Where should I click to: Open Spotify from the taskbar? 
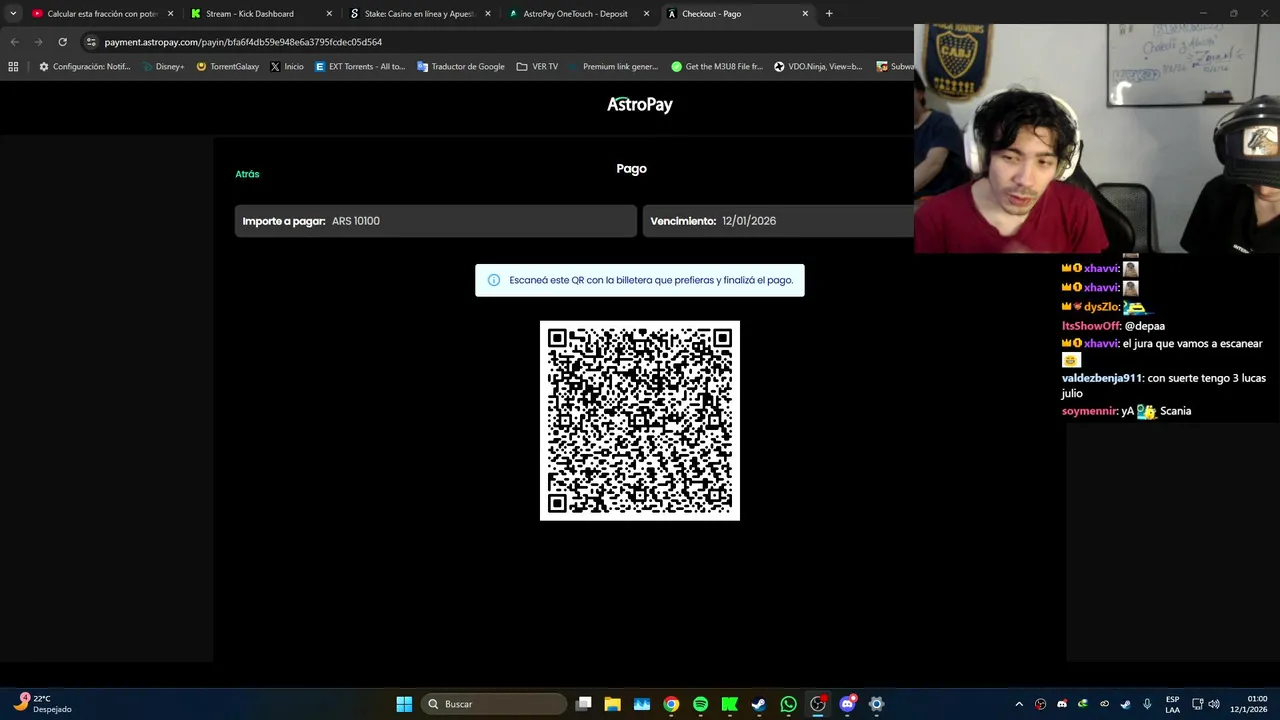pyautogui.click(x=700, y=704)
